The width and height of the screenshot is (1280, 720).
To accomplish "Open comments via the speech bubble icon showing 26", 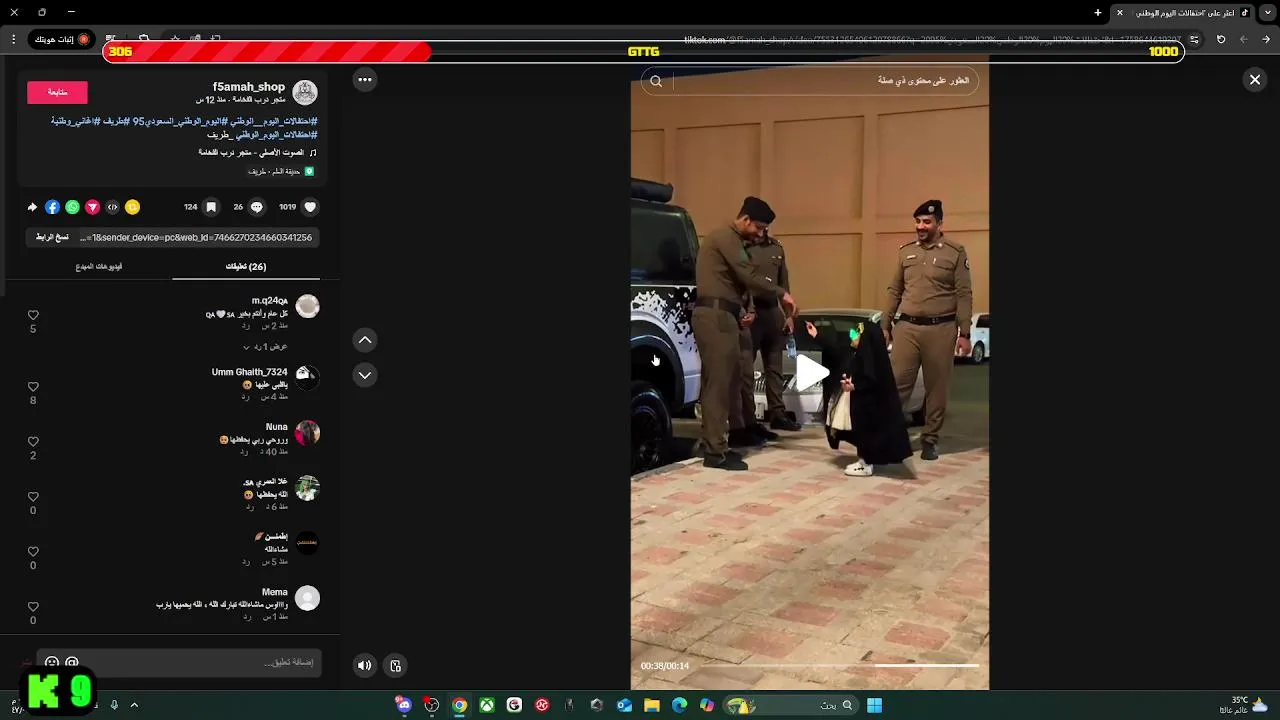I will 257,207.
